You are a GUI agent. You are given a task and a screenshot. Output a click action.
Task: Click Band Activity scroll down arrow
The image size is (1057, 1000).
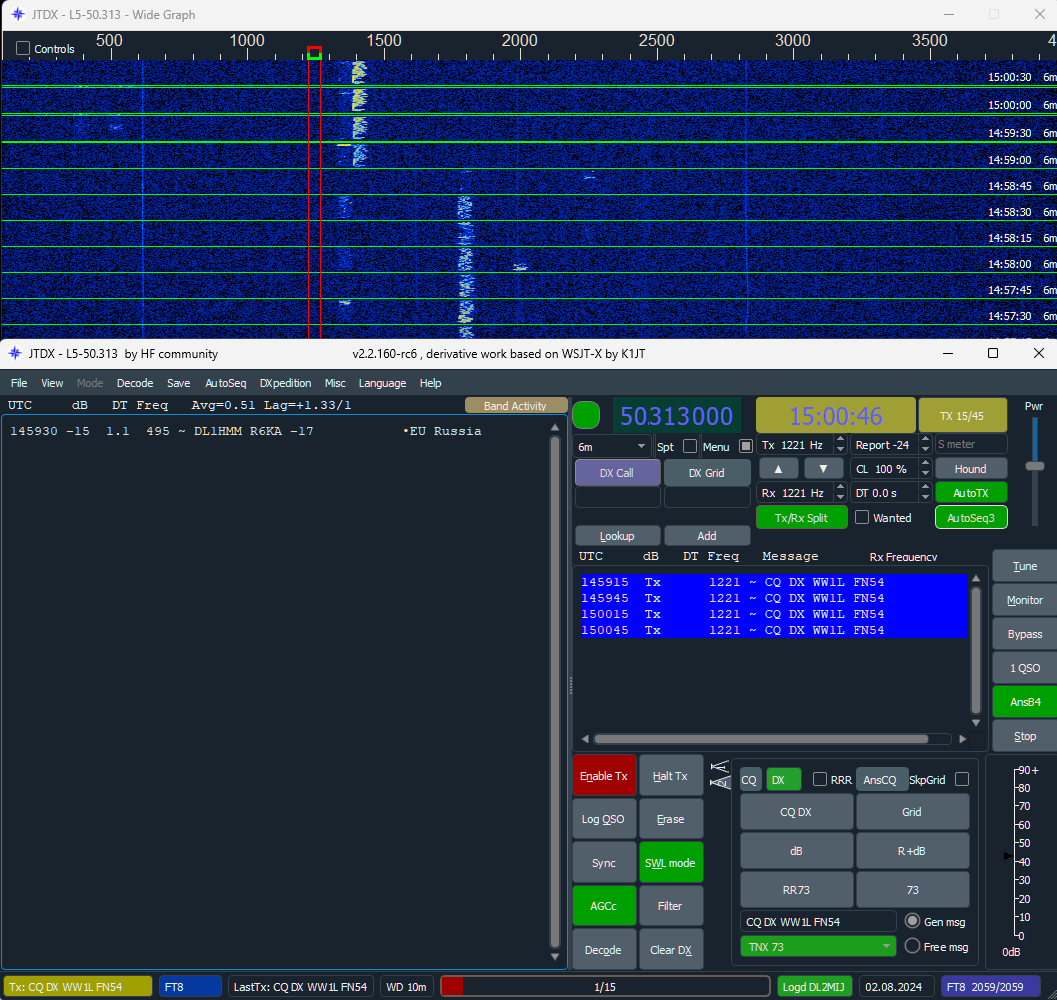click(x=555, y=956)
